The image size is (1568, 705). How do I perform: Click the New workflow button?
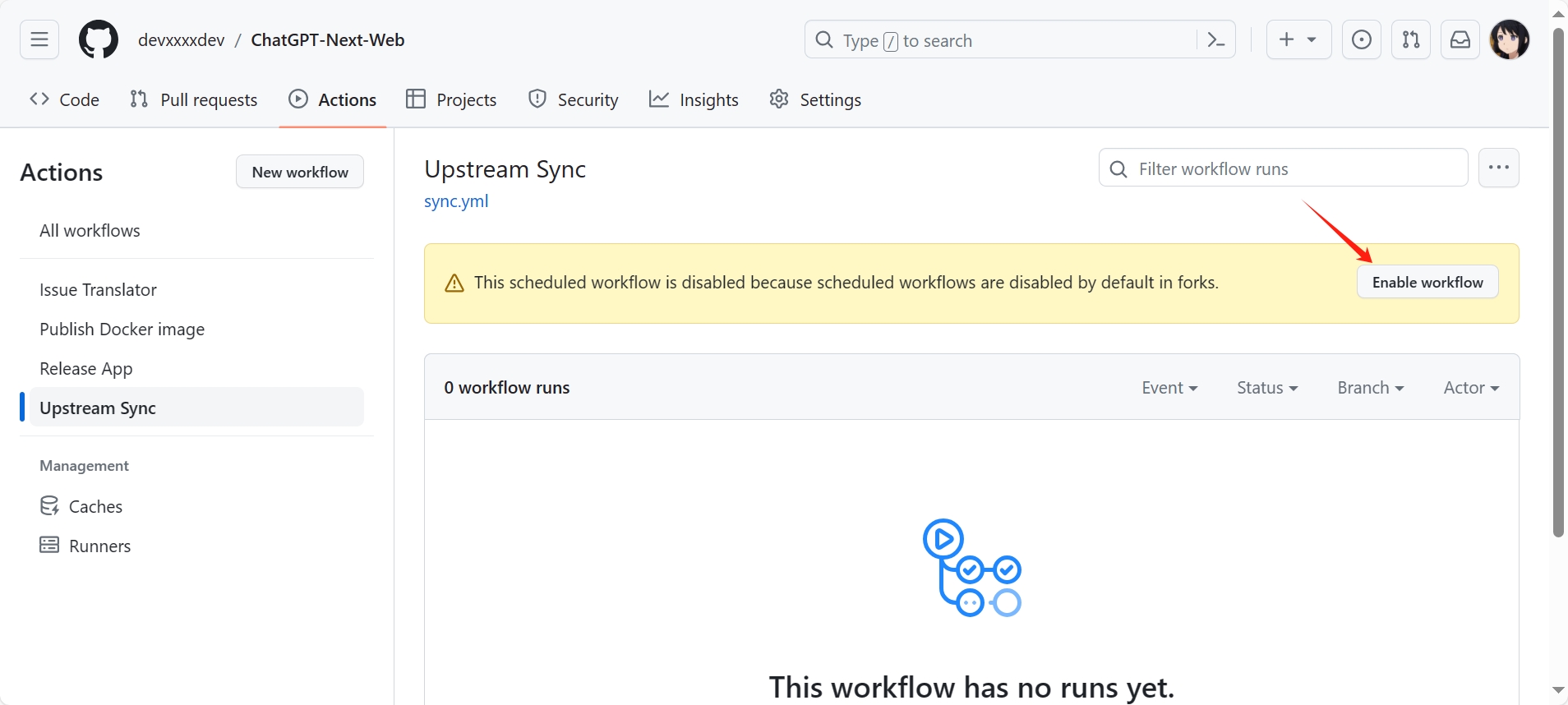point(300,172)
